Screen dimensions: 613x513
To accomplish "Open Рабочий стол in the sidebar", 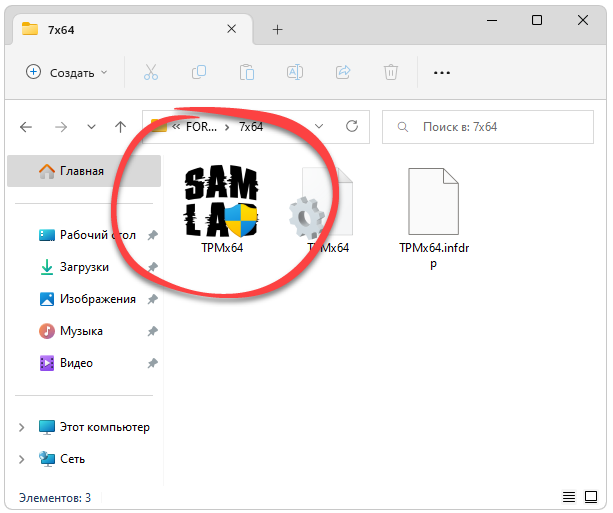I will [88, 235].
